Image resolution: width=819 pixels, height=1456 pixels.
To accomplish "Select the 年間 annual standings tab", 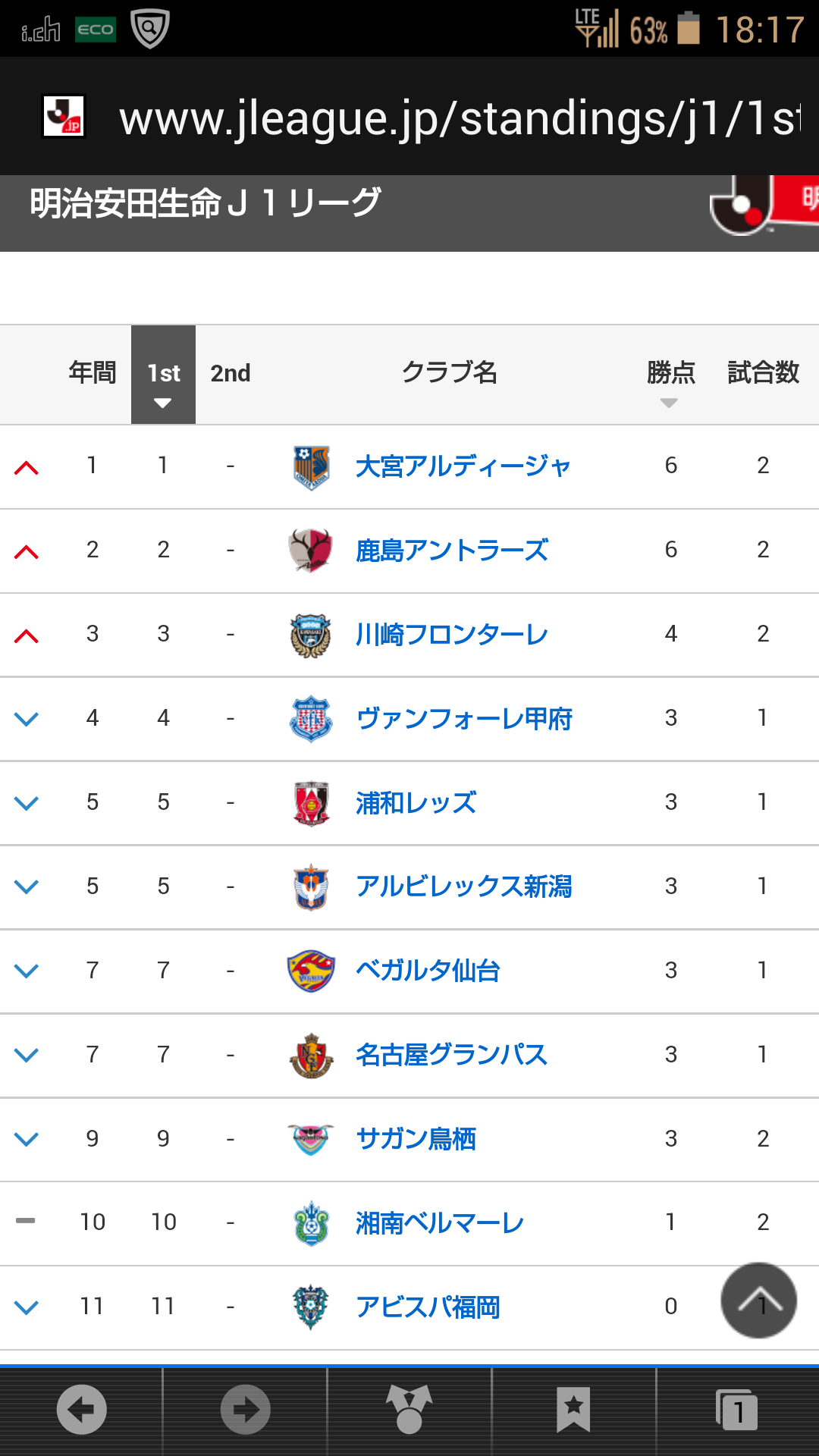I will click(x=93, y=372).
